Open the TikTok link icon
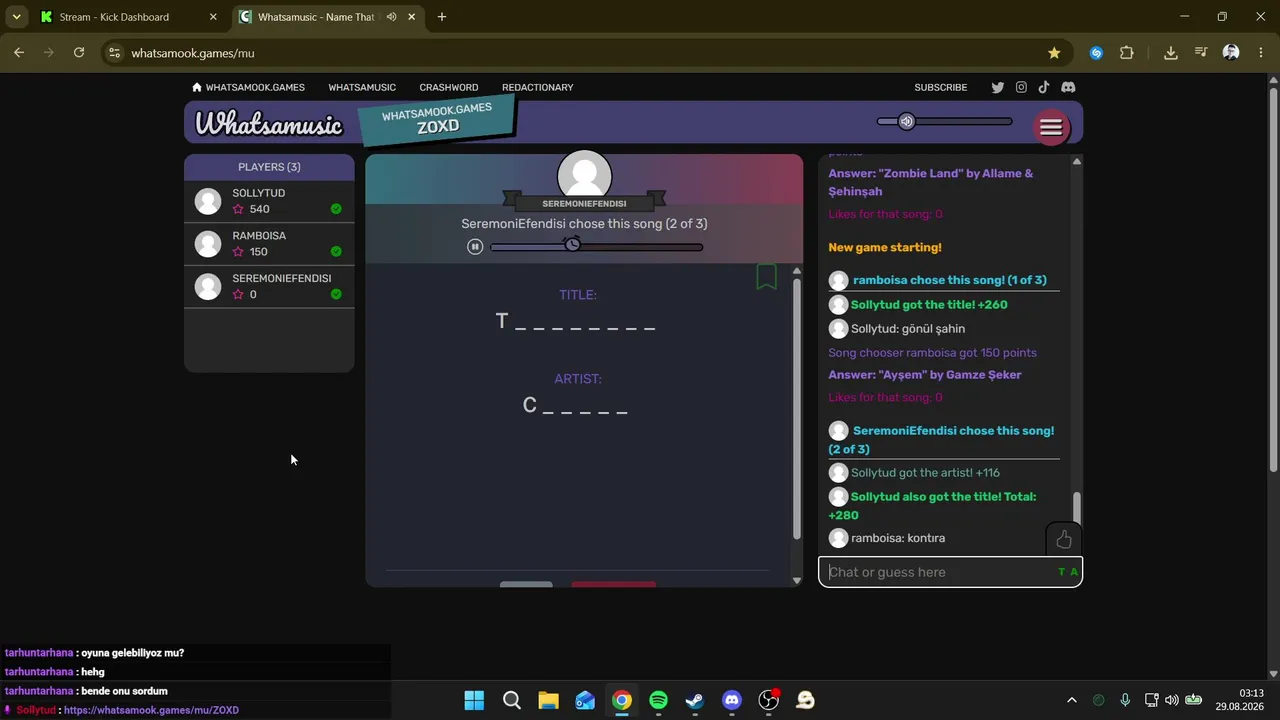Viewport: 1280px width, 720px height. pos(1044,87)
